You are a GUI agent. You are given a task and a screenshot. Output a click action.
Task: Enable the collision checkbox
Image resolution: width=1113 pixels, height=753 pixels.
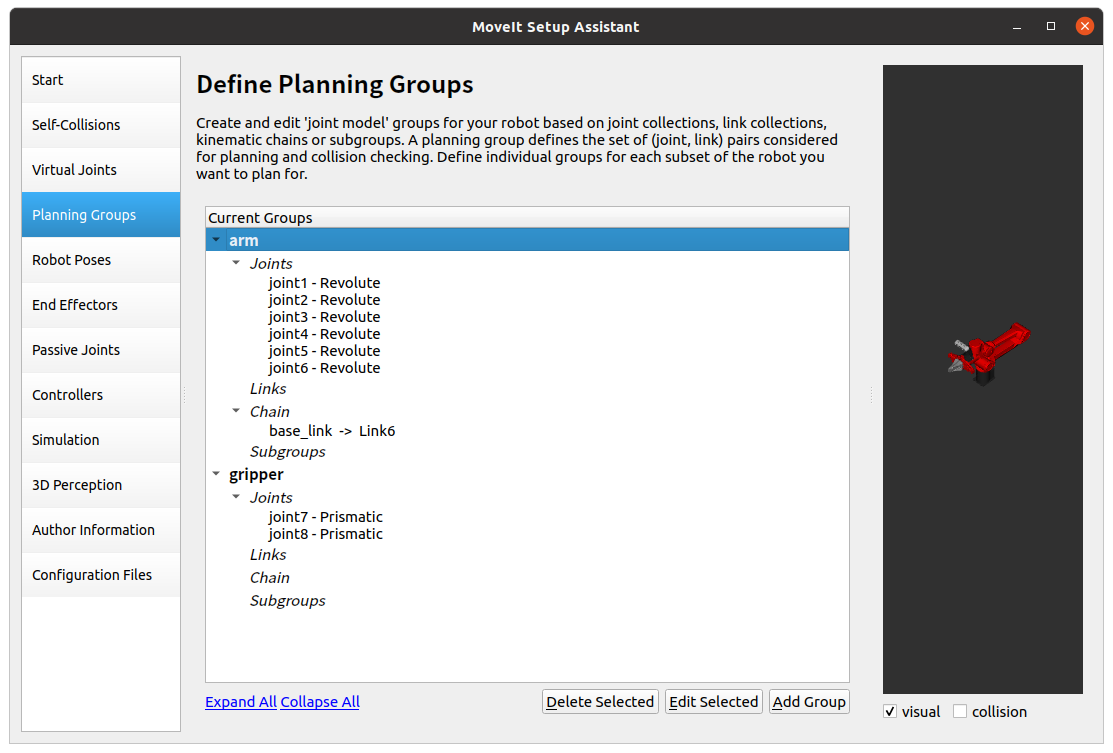pos(960,711)
